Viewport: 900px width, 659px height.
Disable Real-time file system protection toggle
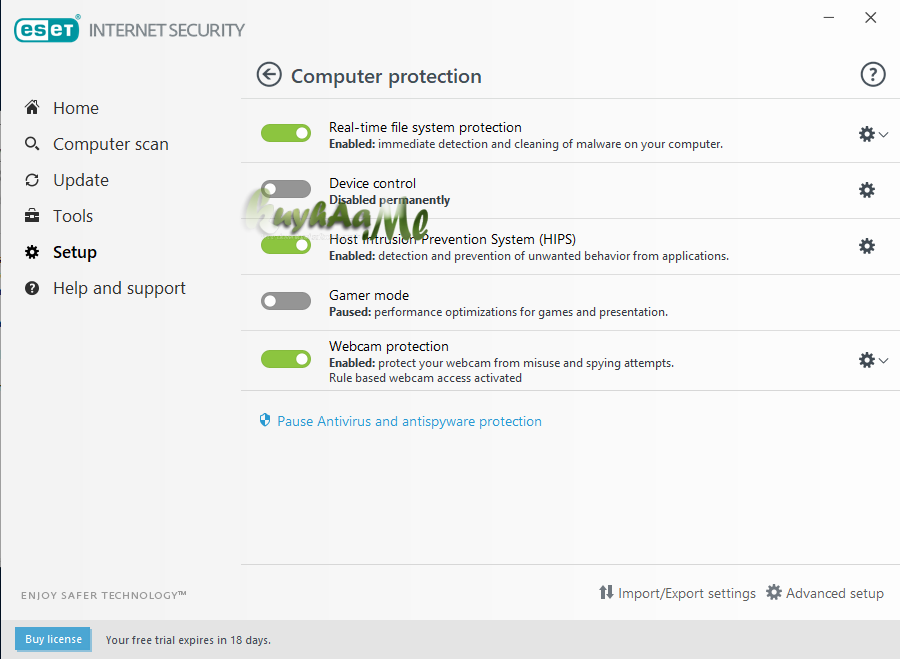[x=286, y=133]
